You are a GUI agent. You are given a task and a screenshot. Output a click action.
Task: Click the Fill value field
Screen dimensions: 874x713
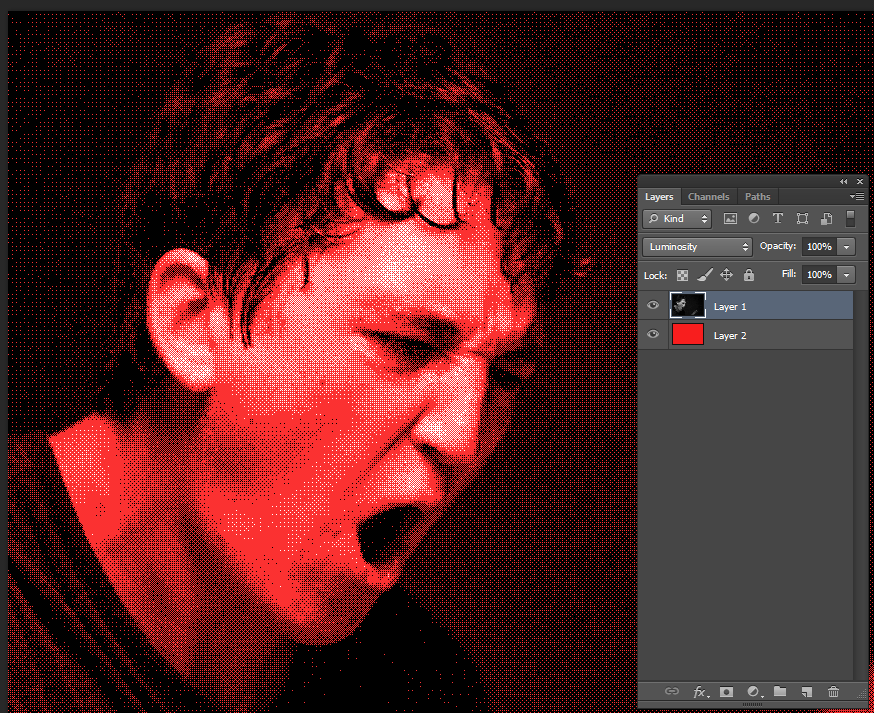(x=819, y=274)
